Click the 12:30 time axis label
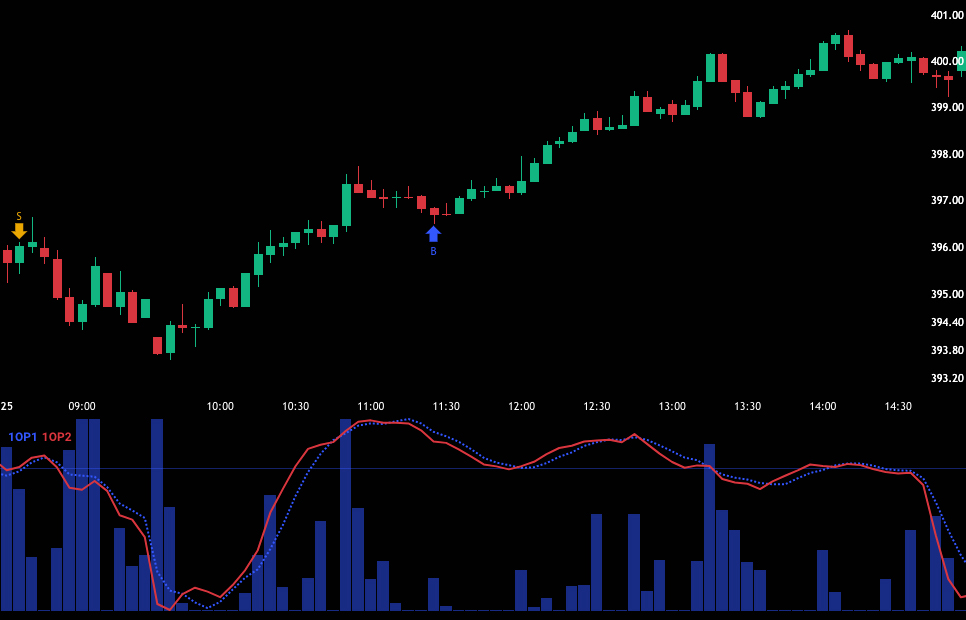The width and height of the screenshot is (966, 620). (x=597, y=406)
